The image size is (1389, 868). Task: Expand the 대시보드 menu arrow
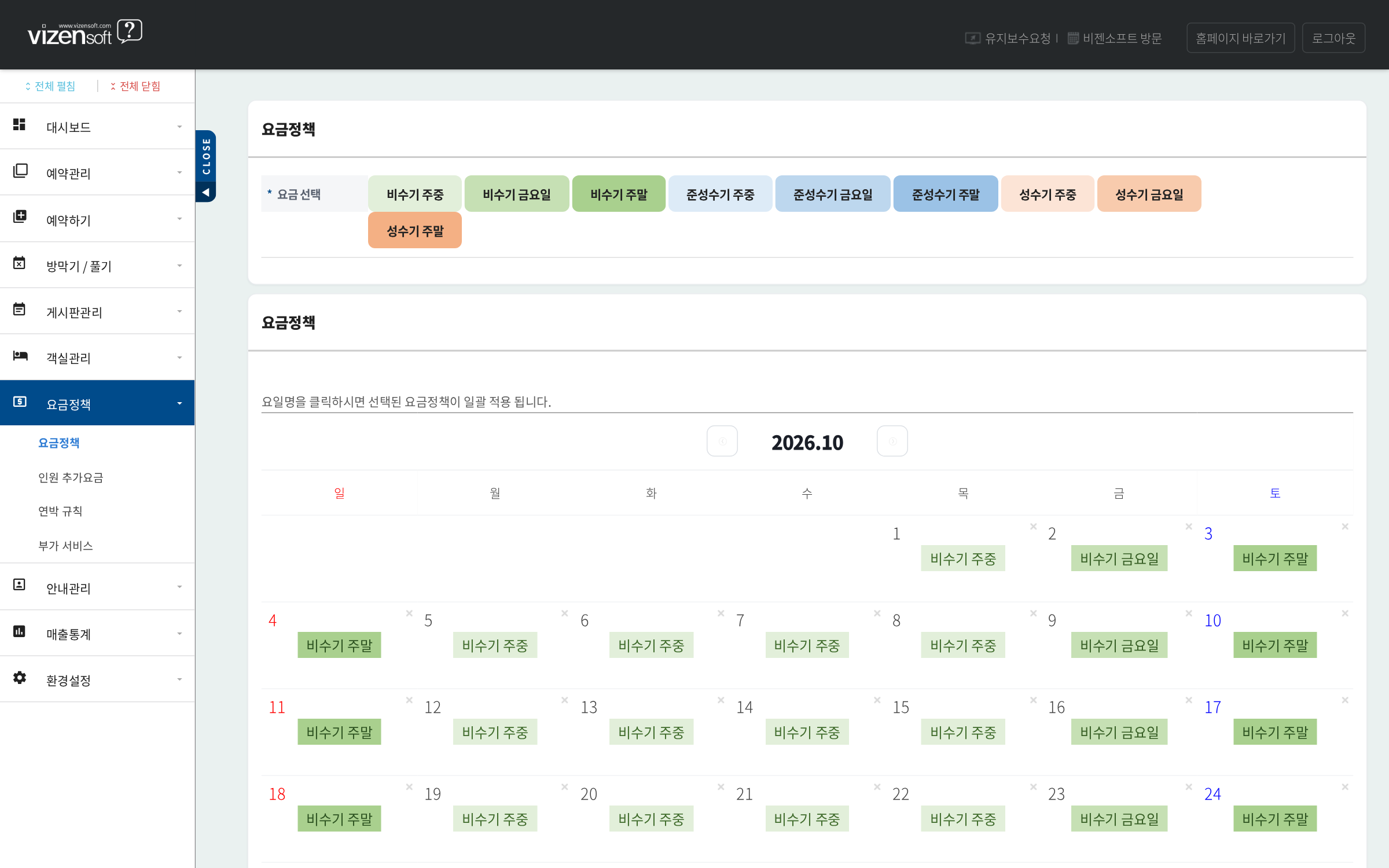pyautogui.click(x=179, y=127)
